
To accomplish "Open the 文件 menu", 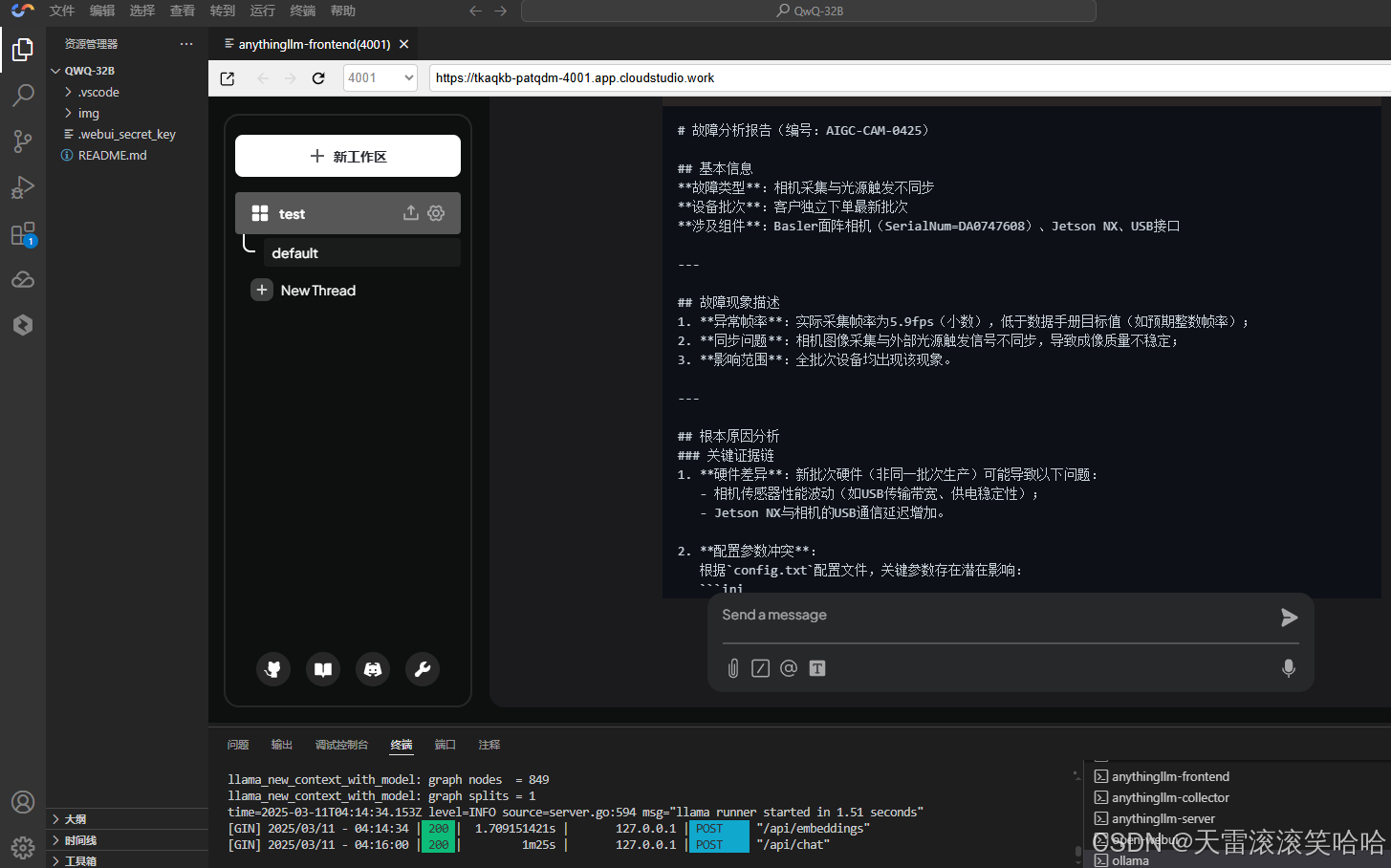I will pyautogui.click(x=62, y=11).
